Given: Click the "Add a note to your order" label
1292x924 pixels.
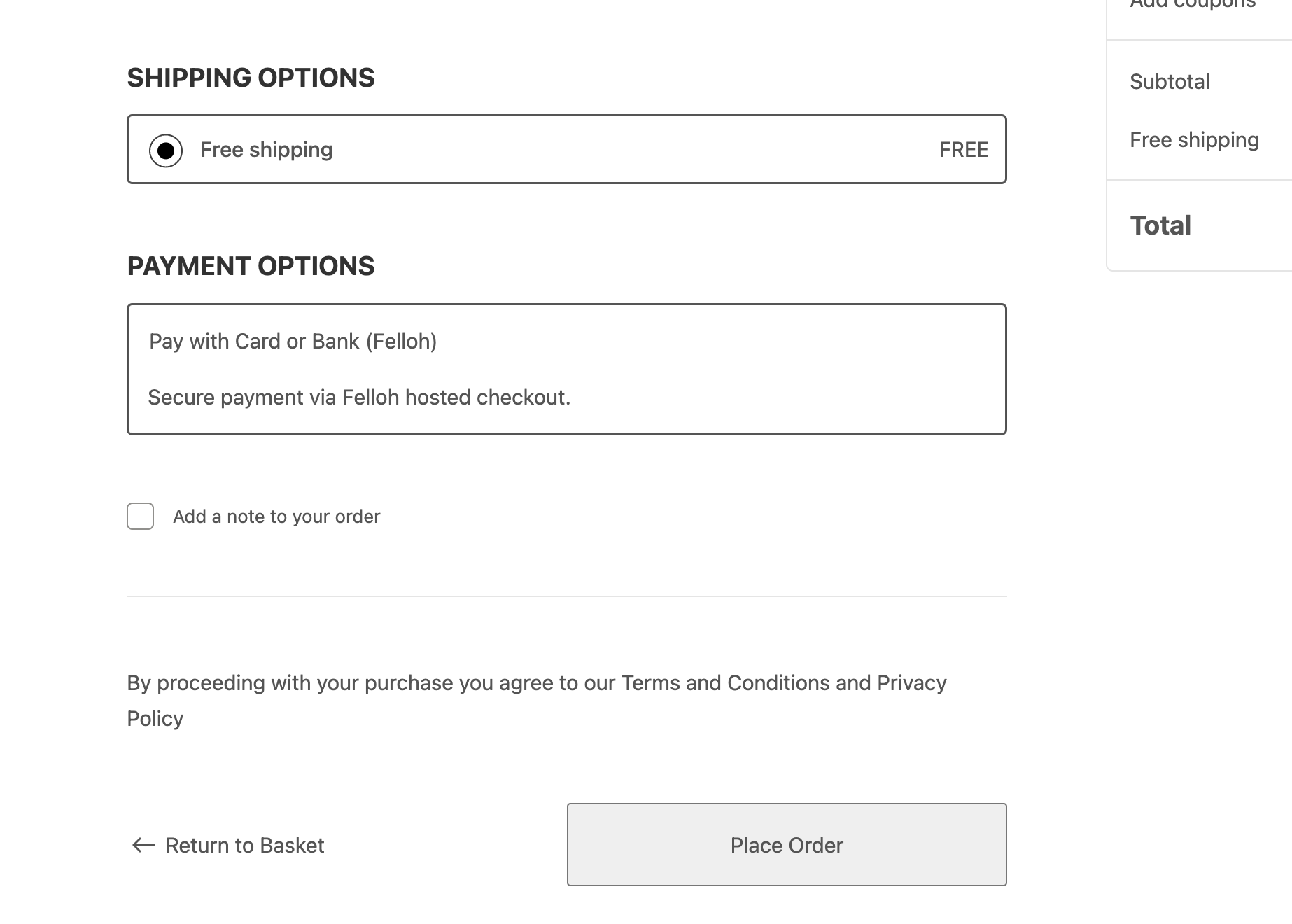Looking at the screenshot, I should point(276,517).
